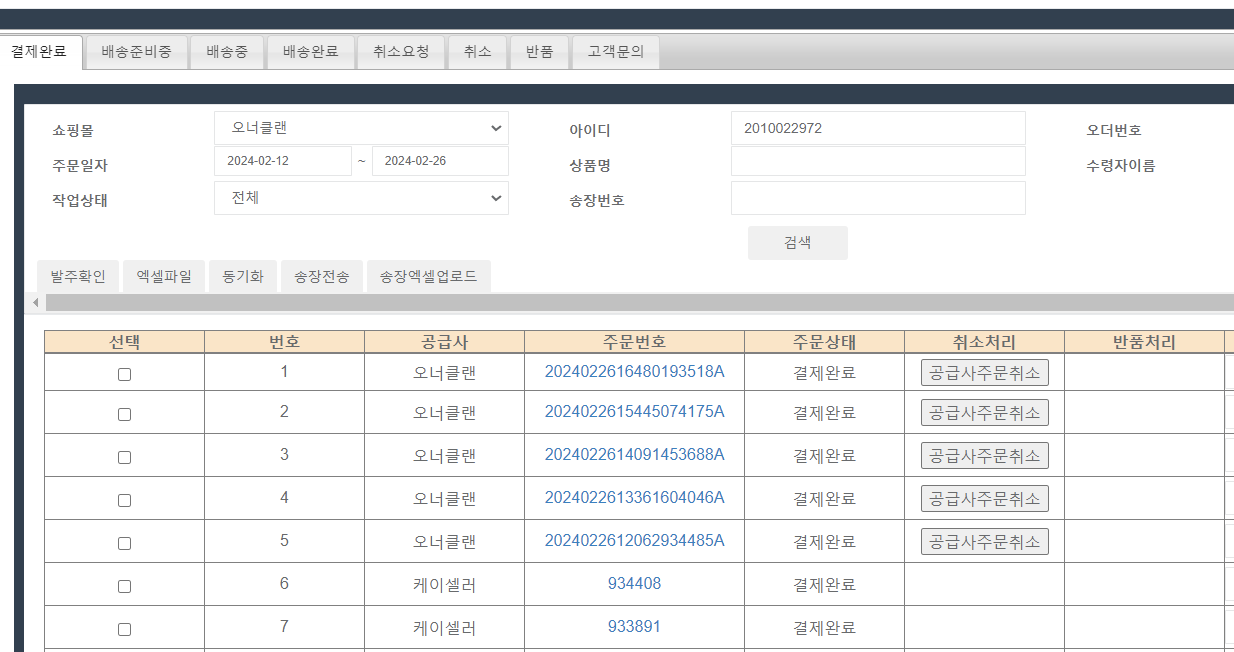Go to the 고객문의 tab

[615, 52]
